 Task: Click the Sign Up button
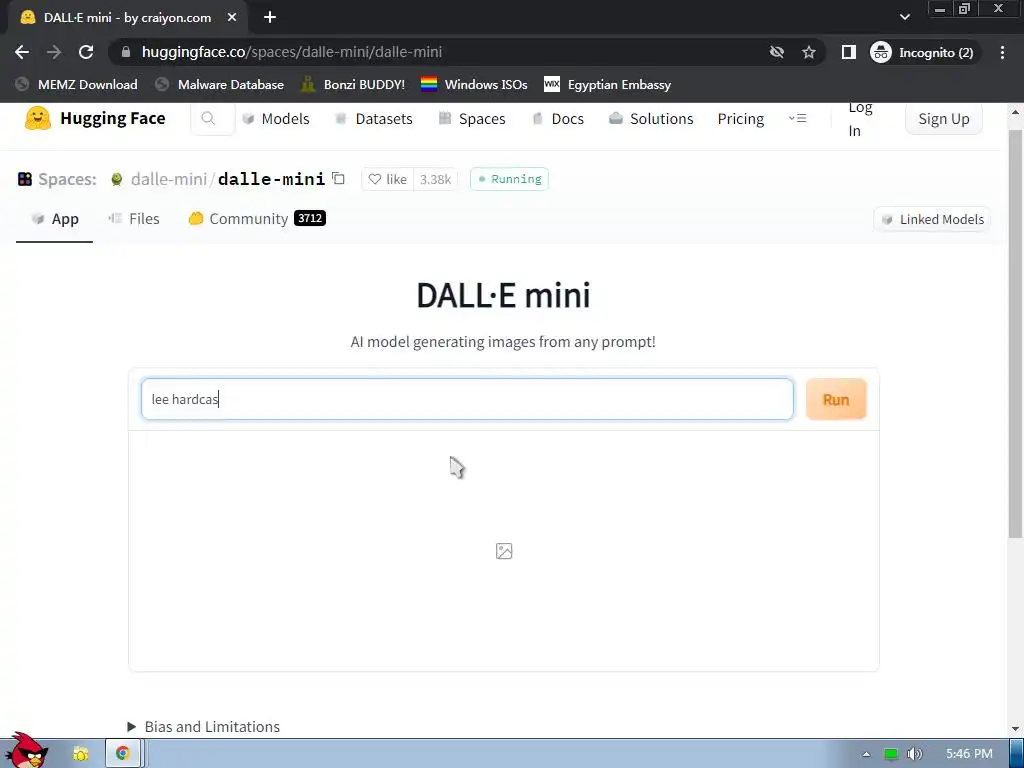click(944, 119)
